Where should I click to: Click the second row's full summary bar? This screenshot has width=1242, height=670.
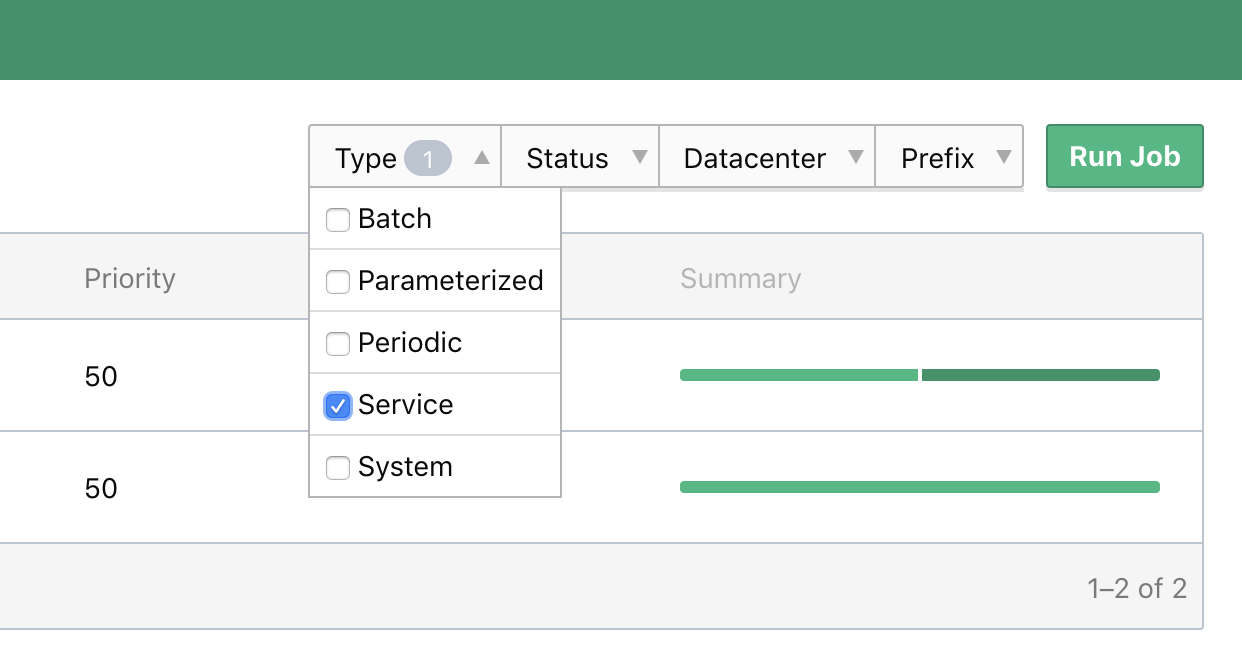pos(919,487)
